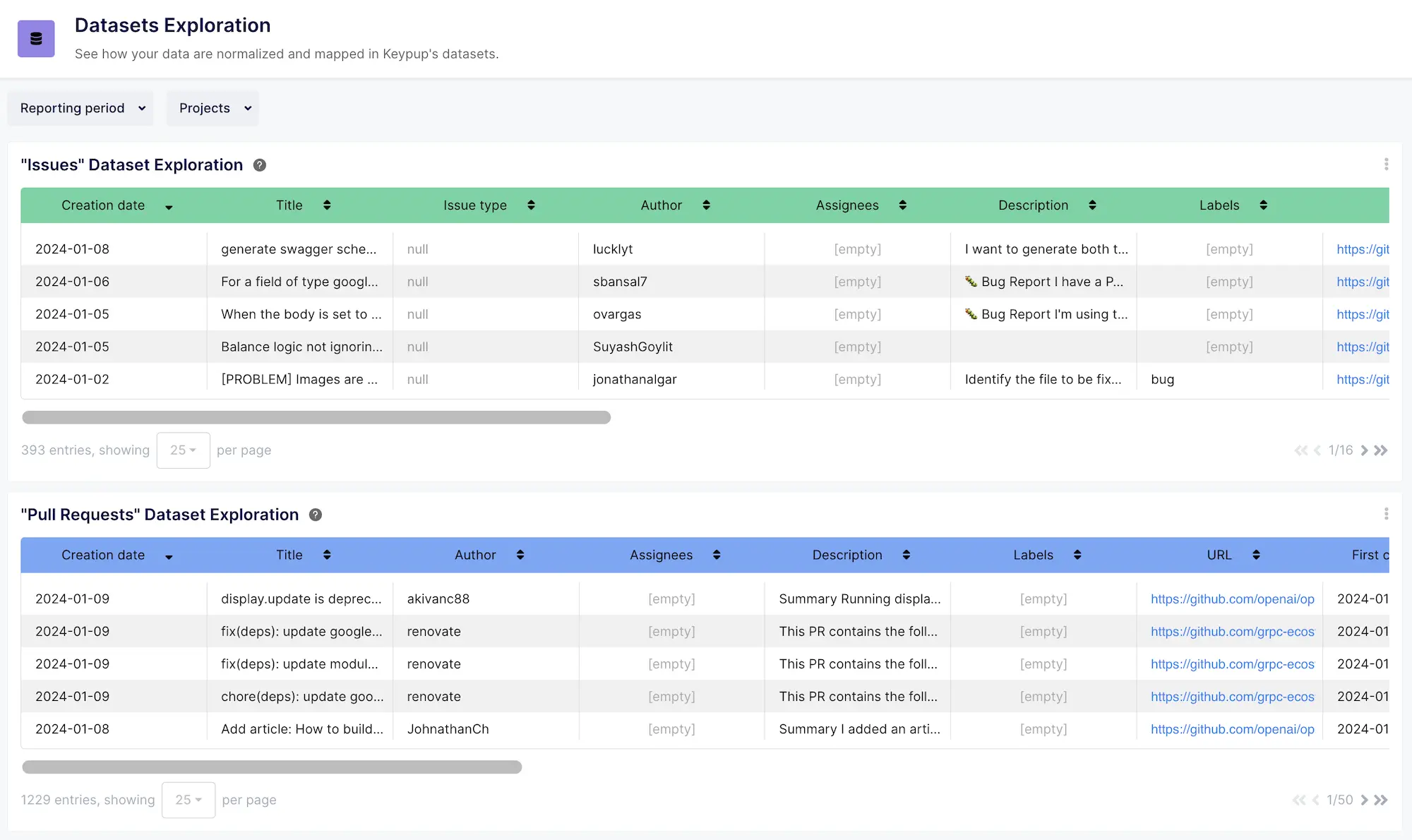Jump to the first page of the Issues table
1412x840 pixels.
click(x=1300, y=450)
